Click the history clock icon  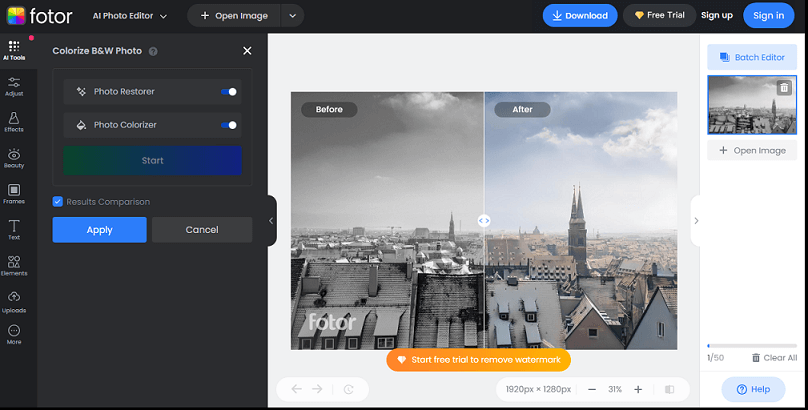pyautogui.click(x=348, y=389)
